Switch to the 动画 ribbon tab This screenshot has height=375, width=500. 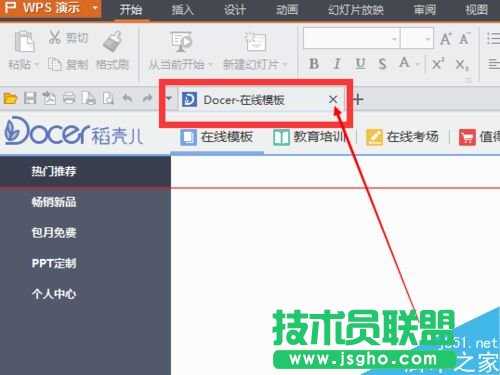[287, 10]
